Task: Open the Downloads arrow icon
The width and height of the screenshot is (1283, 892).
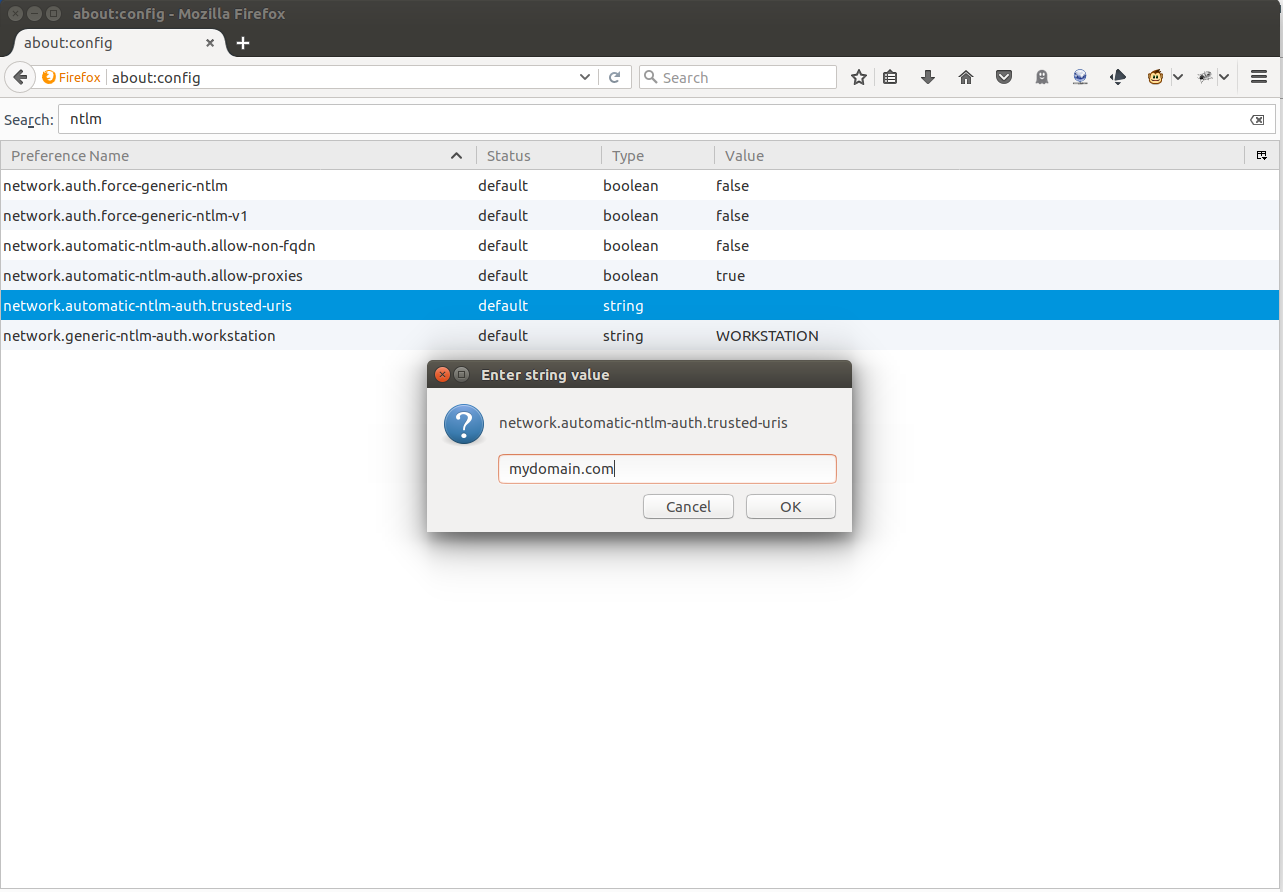Action: pos(927,76)
